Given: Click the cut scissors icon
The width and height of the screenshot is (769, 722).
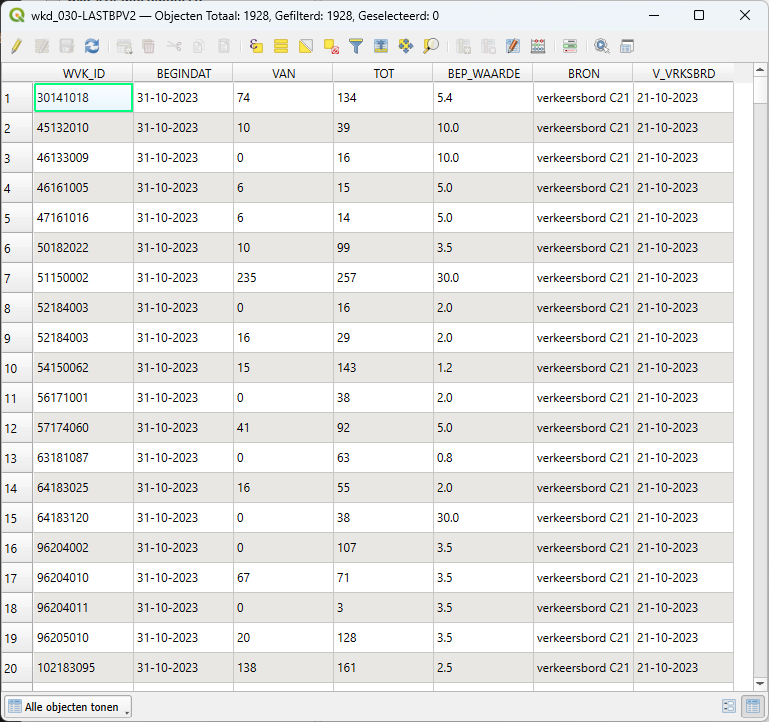Looking at the screenshot, I should click(x=174, y=47).
